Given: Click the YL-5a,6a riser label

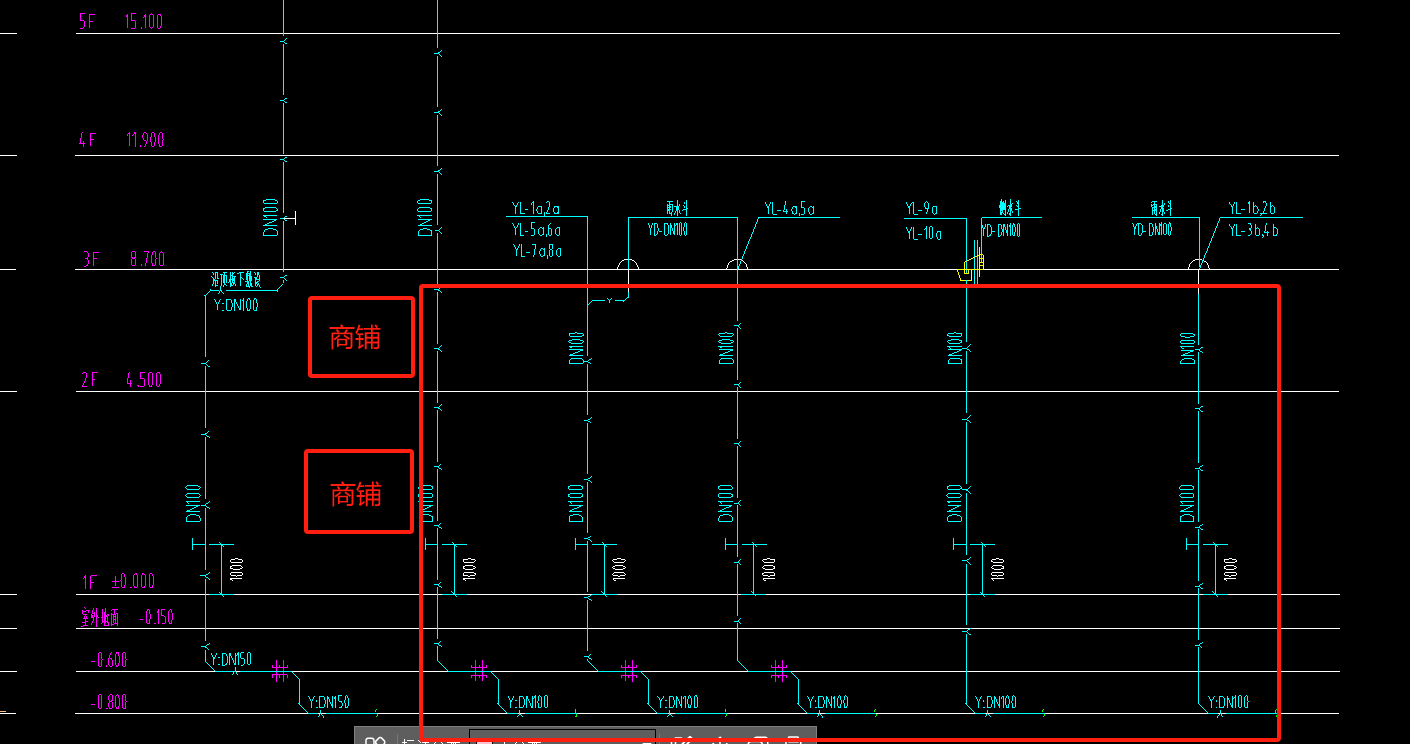Looking at the screenshot, I should click(537, 230).
